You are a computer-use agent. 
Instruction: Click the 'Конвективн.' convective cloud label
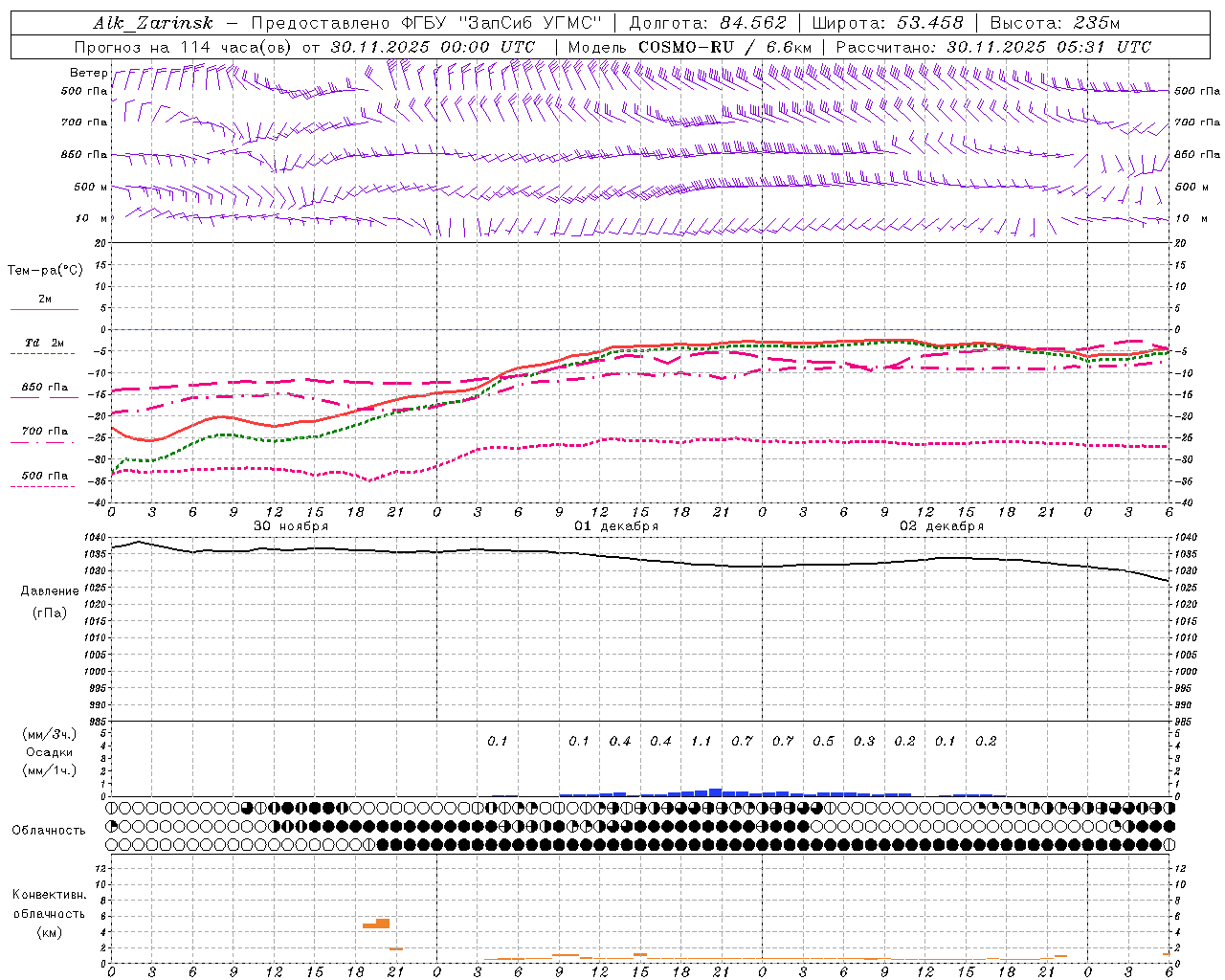coord(49,895)
